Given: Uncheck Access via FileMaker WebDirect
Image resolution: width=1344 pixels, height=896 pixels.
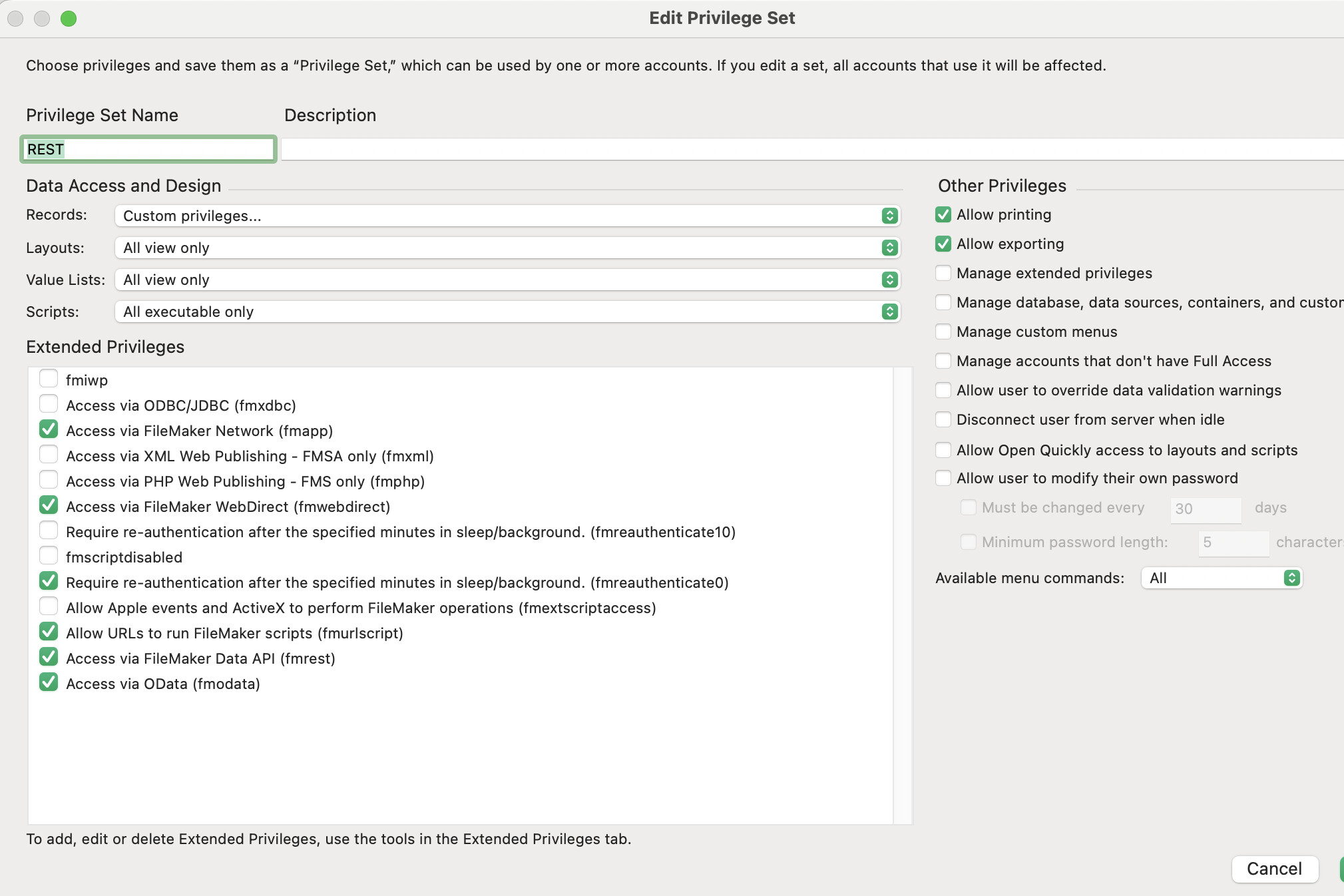Looking at the screenshot, I should click(49, 505).
